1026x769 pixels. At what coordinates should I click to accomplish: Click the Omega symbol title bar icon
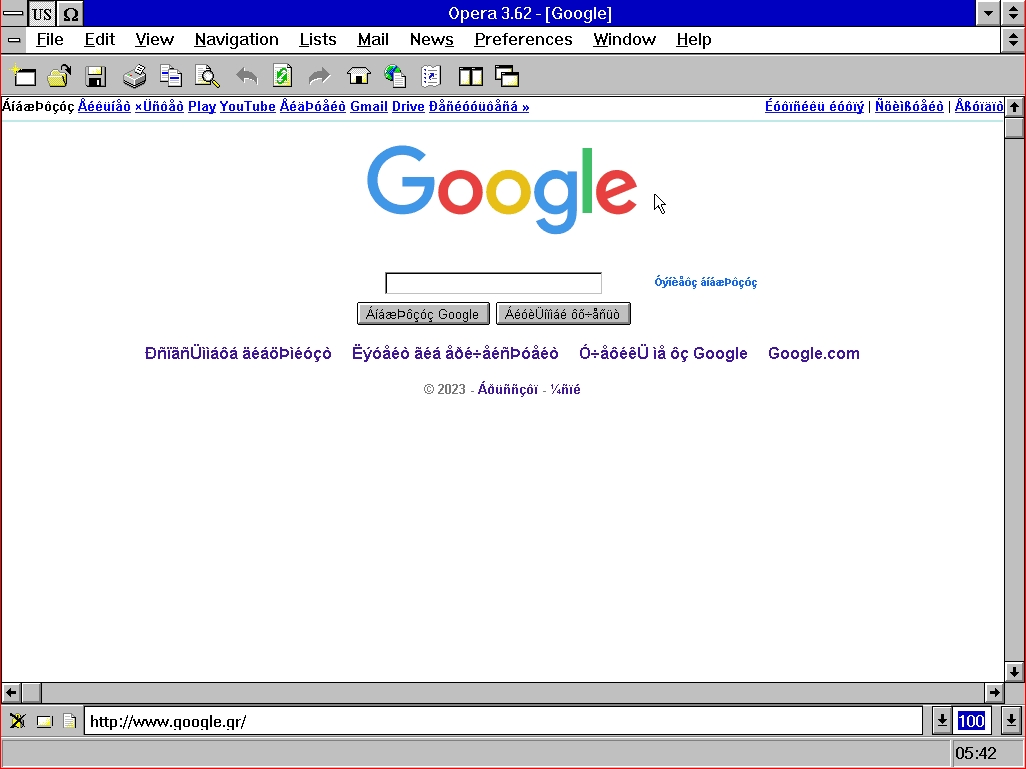point(70,14)
